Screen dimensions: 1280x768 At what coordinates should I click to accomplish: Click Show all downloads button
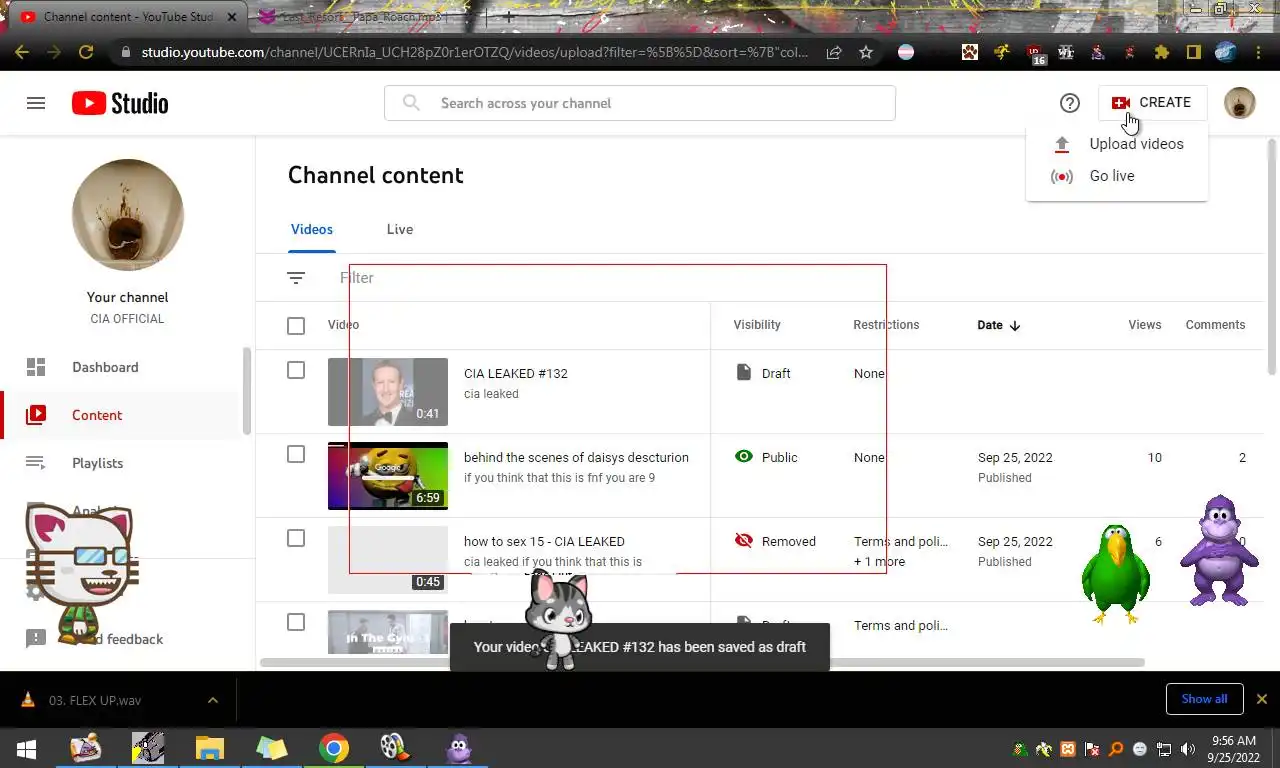pos(1204,699)
